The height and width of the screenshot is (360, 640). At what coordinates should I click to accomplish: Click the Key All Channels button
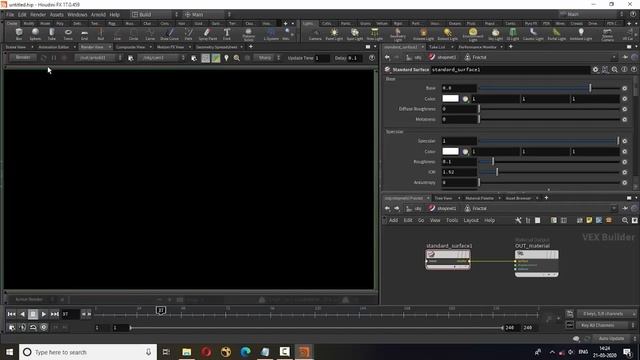(603, 325)
